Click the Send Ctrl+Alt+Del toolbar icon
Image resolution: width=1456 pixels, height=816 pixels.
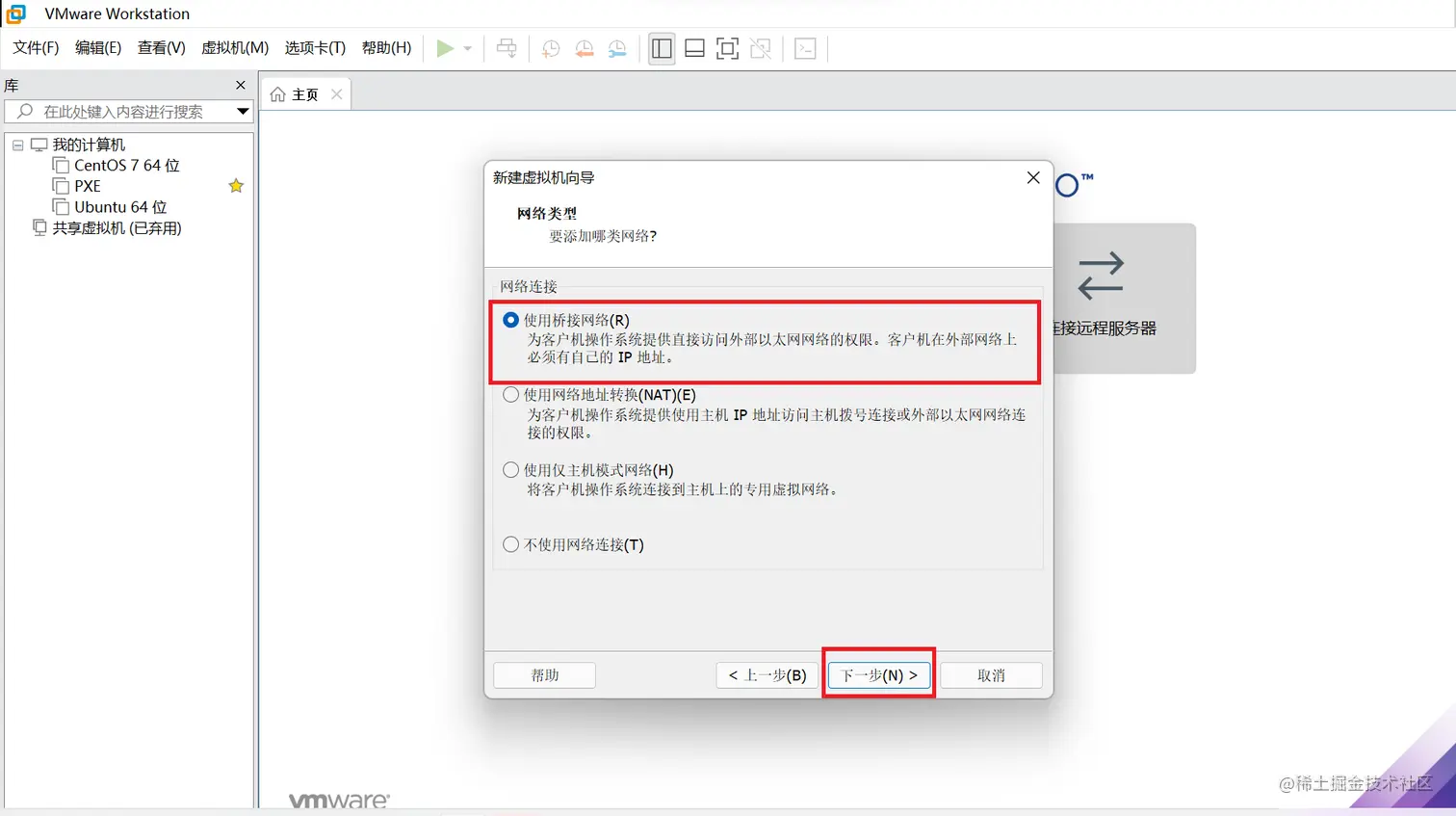tap(507, 48)
